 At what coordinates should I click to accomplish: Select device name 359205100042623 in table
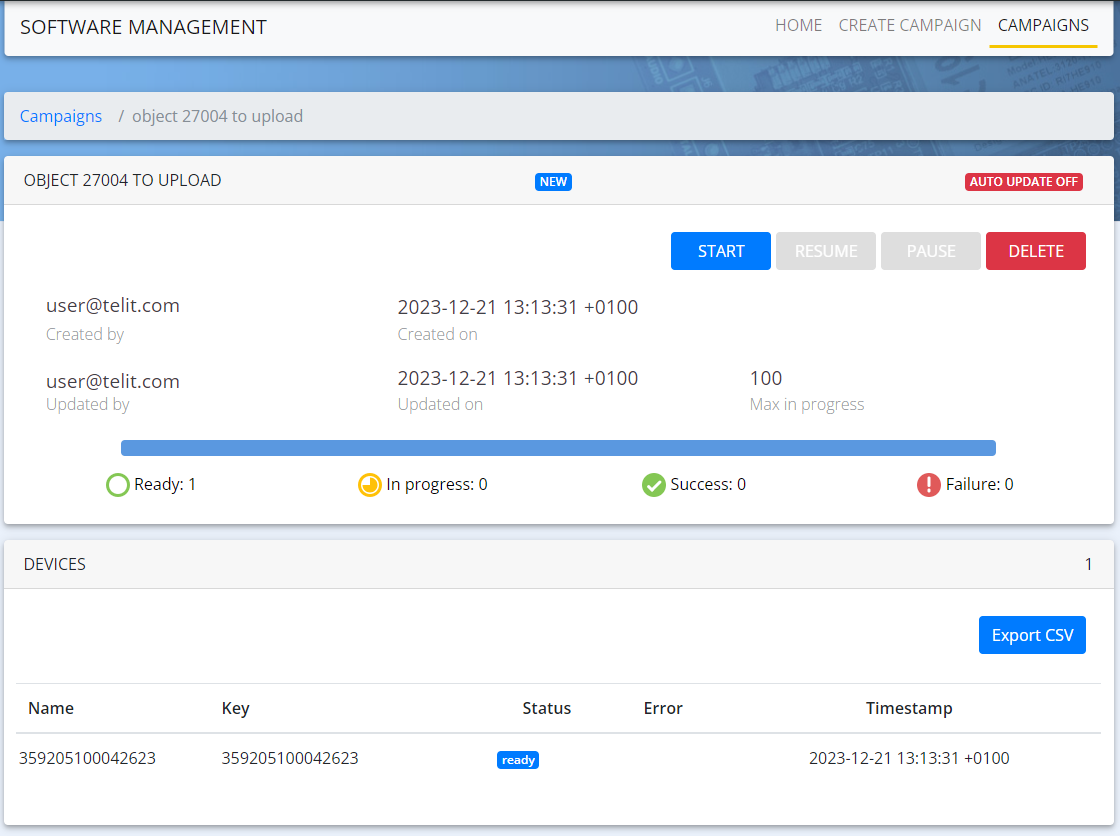click(x=87, y=758)
